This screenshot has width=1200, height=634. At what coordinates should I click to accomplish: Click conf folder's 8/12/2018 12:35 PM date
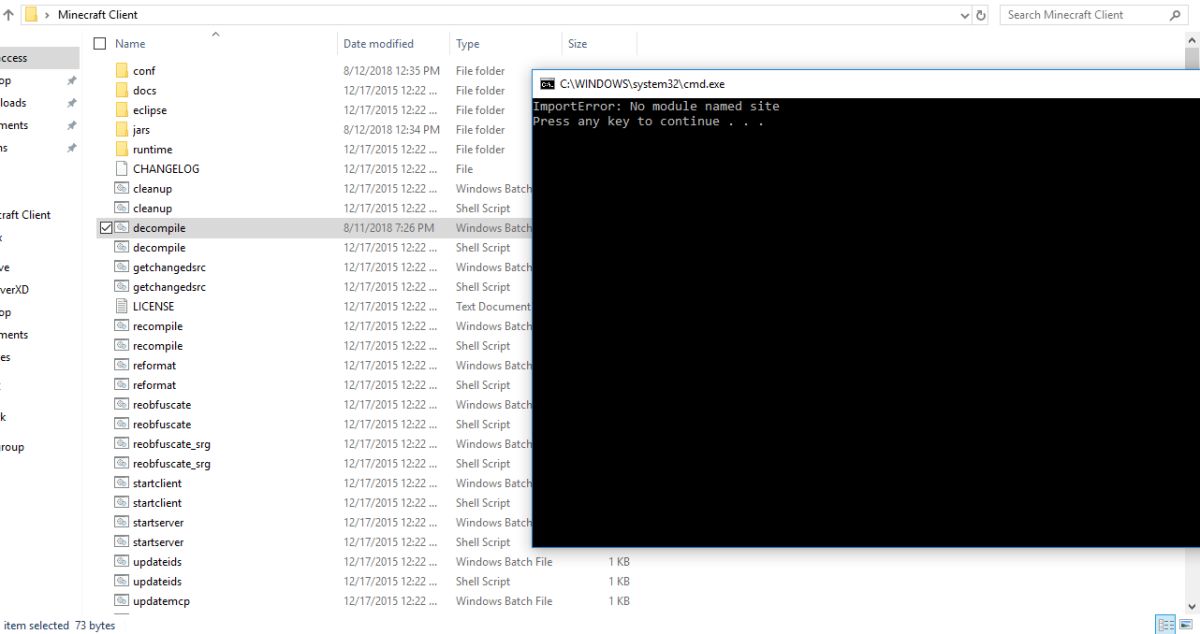coord(391,71)
